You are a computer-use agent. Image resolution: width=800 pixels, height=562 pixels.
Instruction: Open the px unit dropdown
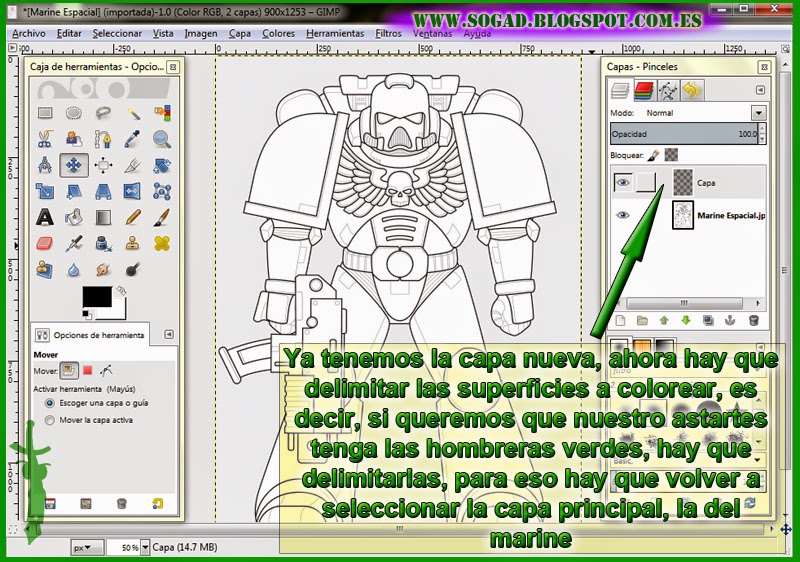pyautogui.click(x=87, y=548)
